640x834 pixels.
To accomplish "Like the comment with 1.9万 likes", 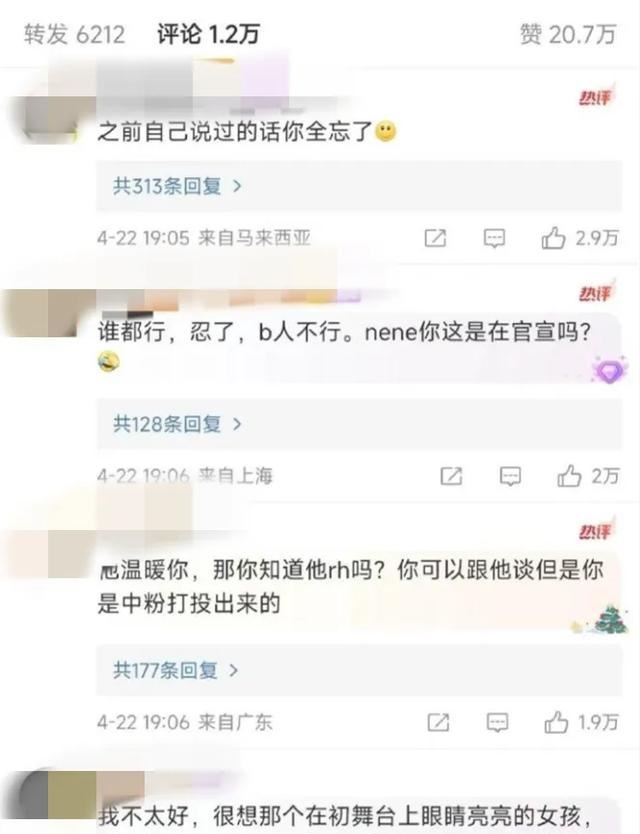I will 556,722.
